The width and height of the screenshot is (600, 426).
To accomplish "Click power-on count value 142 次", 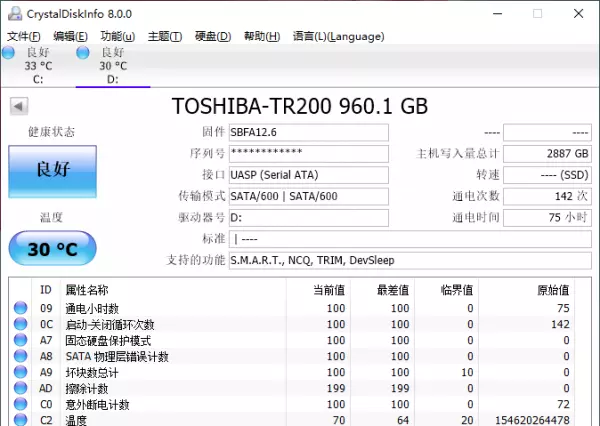I will point(547,196).
